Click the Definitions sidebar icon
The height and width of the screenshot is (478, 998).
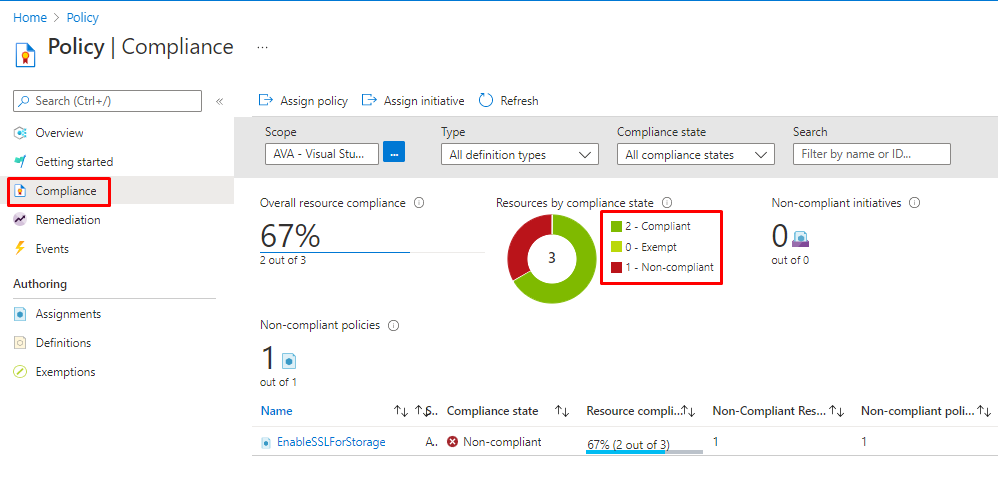pos(20,343)
